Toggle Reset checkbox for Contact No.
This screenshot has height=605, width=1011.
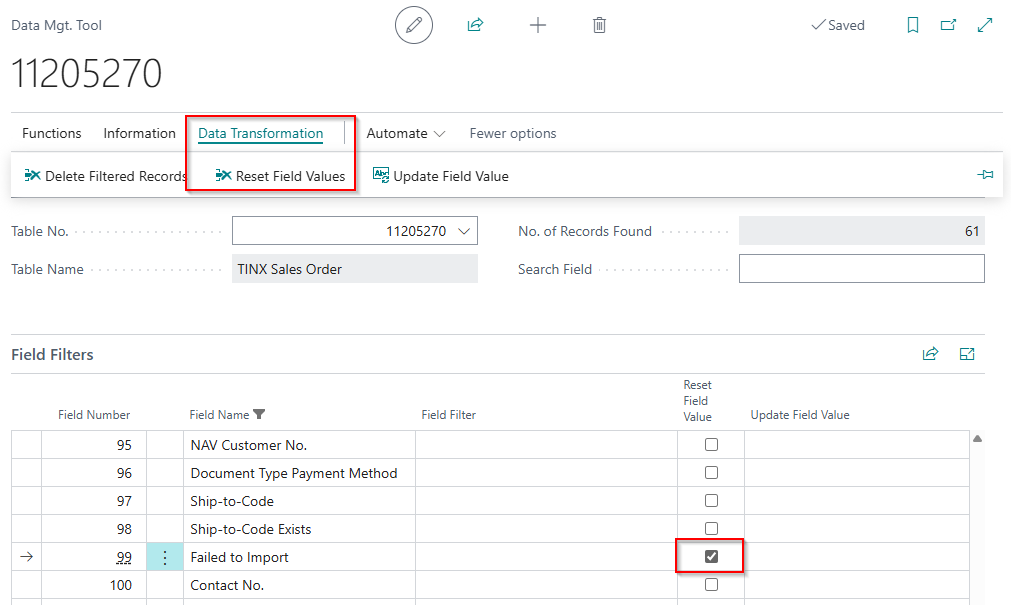pyautogui.click(x=711, y=584)
